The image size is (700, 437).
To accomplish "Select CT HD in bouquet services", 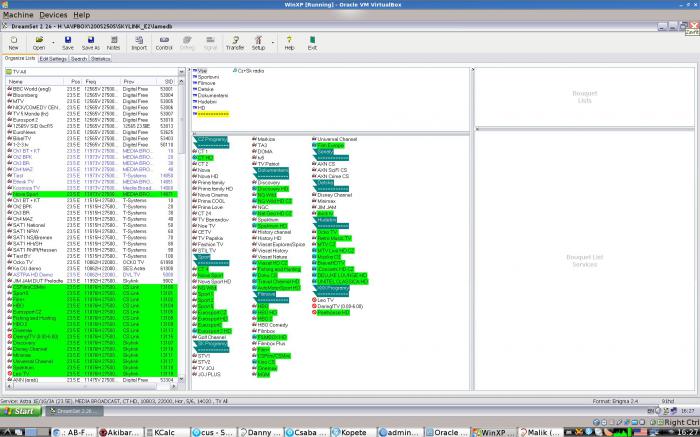I will 203,158.
